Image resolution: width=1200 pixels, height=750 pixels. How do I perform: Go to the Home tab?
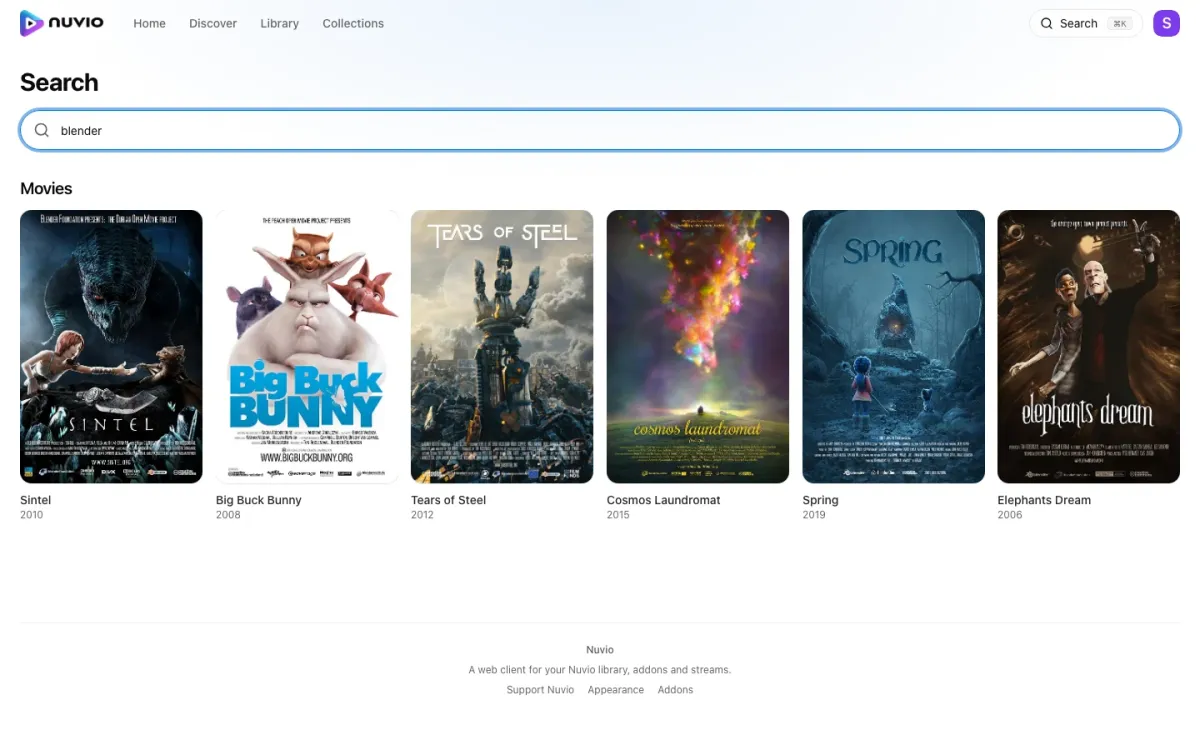[x=149, y=23]
